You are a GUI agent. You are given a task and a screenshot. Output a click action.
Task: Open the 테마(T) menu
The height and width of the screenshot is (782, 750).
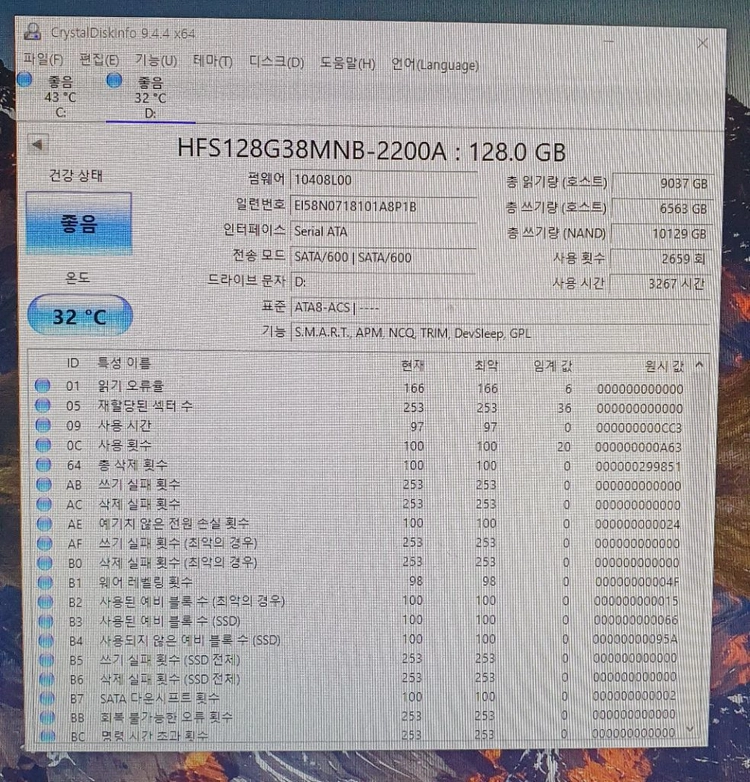[x=212, y=61]
